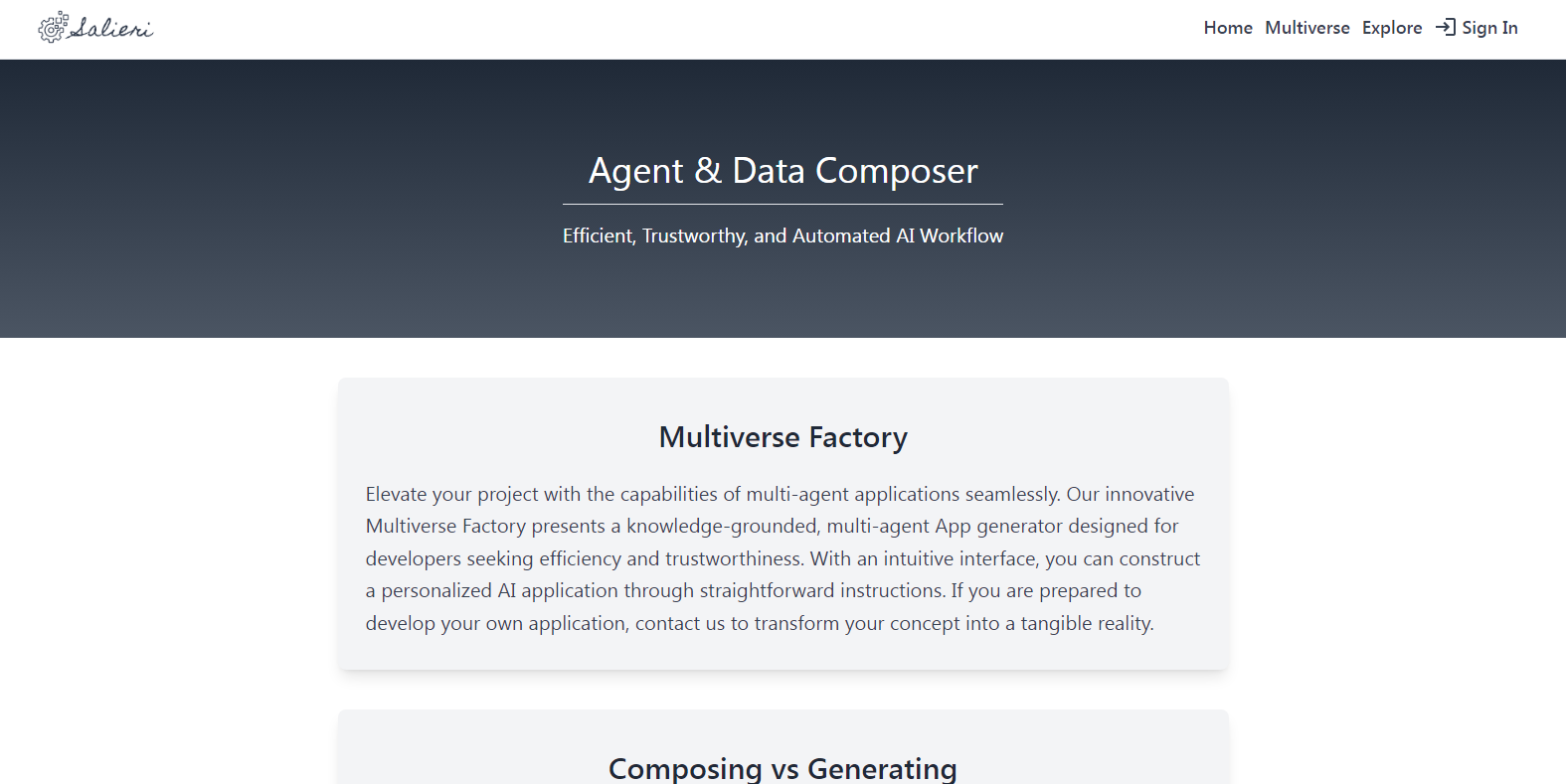The image size is (1566, 784).
Task: Click the Salieri cursive logo text
Action: (x=111, y=29)
